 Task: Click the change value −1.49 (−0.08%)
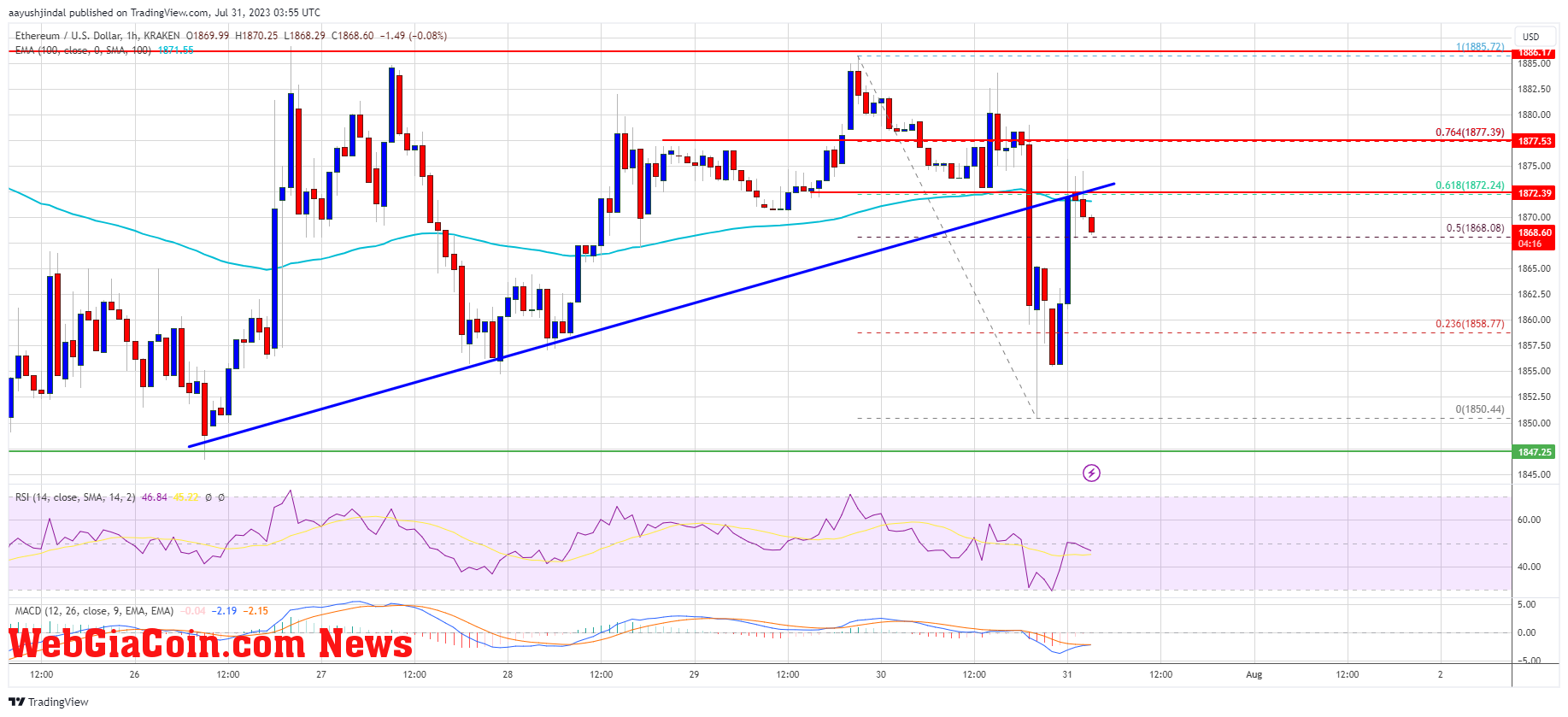[x=413, y=36]
